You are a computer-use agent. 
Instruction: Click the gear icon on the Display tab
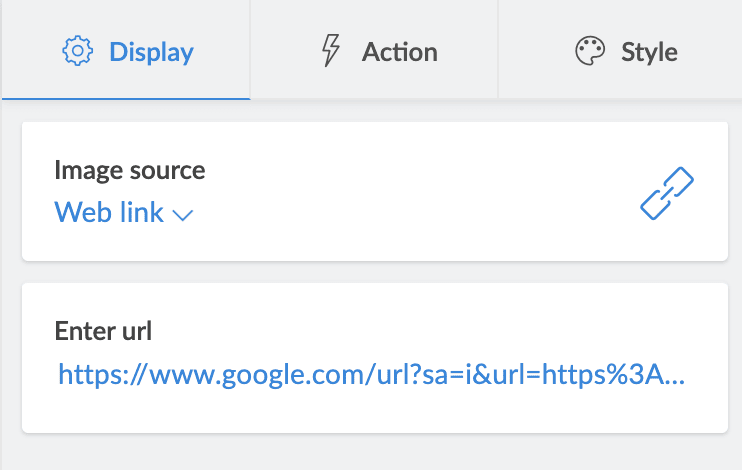pyautogui.click(x=77, y=51)
